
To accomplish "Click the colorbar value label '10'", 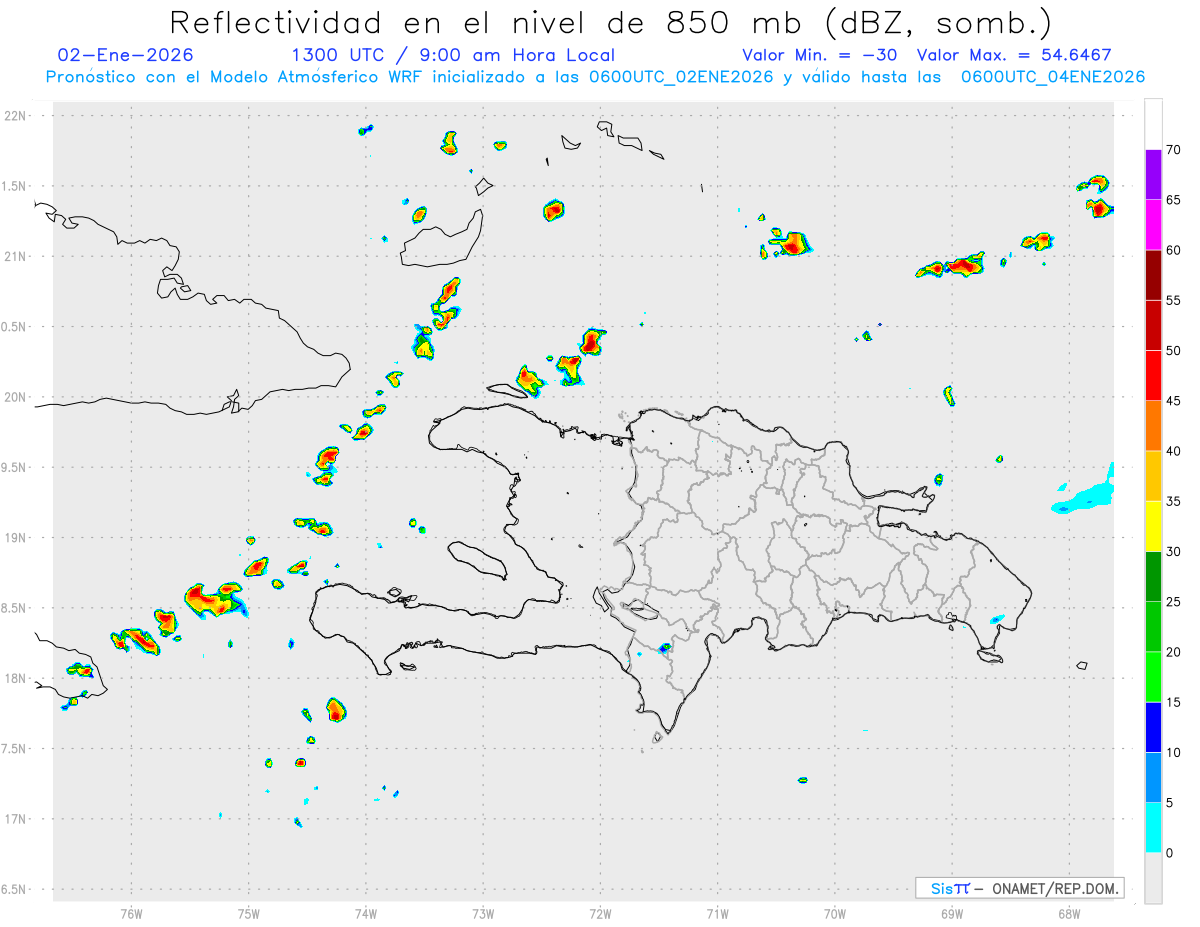I will click(1173, 753).
